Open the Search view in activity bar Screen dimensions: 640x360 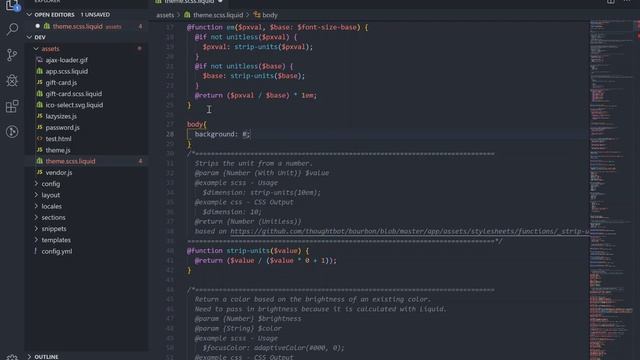[12, 29]
